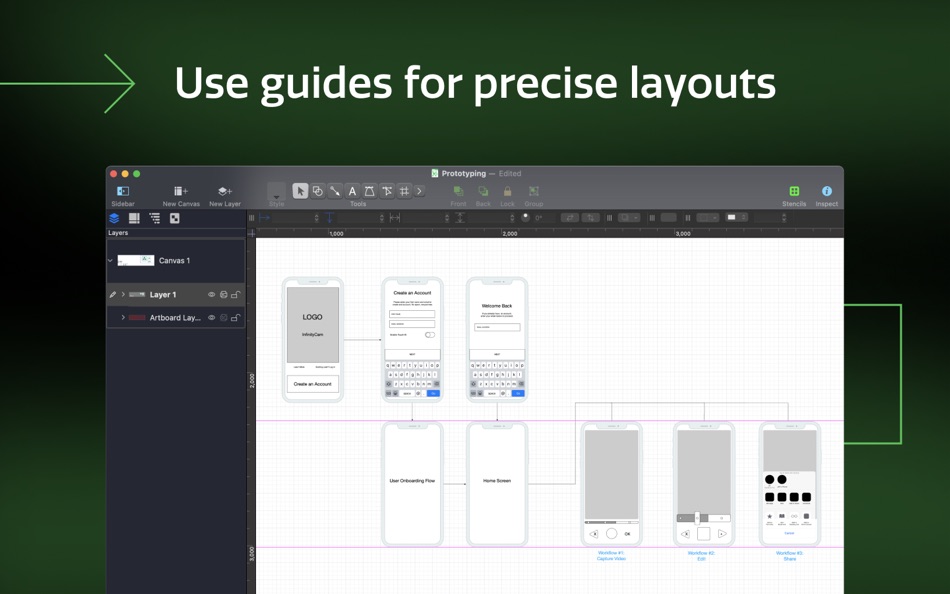Show more tools with the chevron

tap(419, 192)
